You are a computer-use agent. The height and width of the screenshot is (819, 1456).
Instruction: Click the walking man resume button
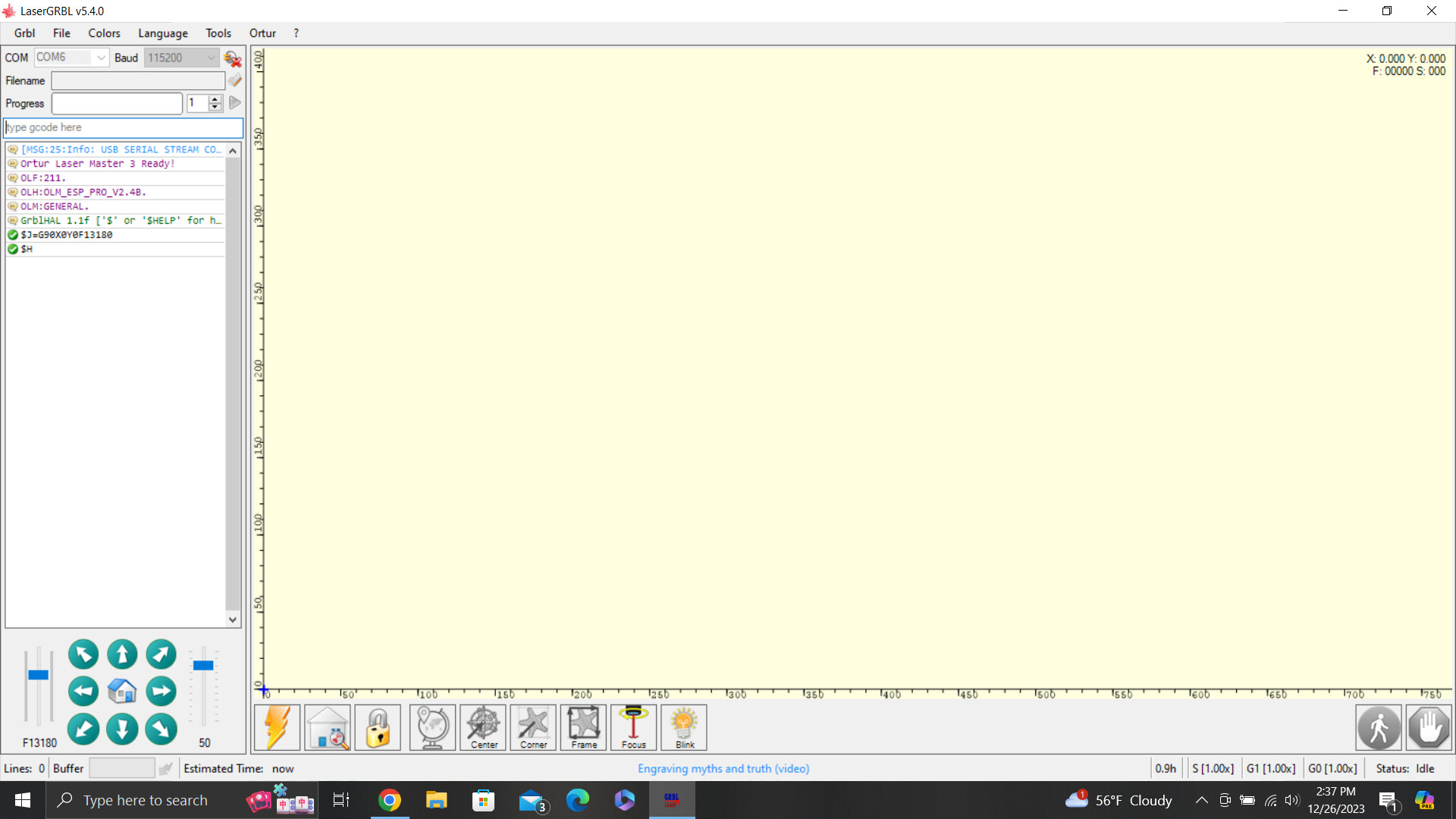1379,727
